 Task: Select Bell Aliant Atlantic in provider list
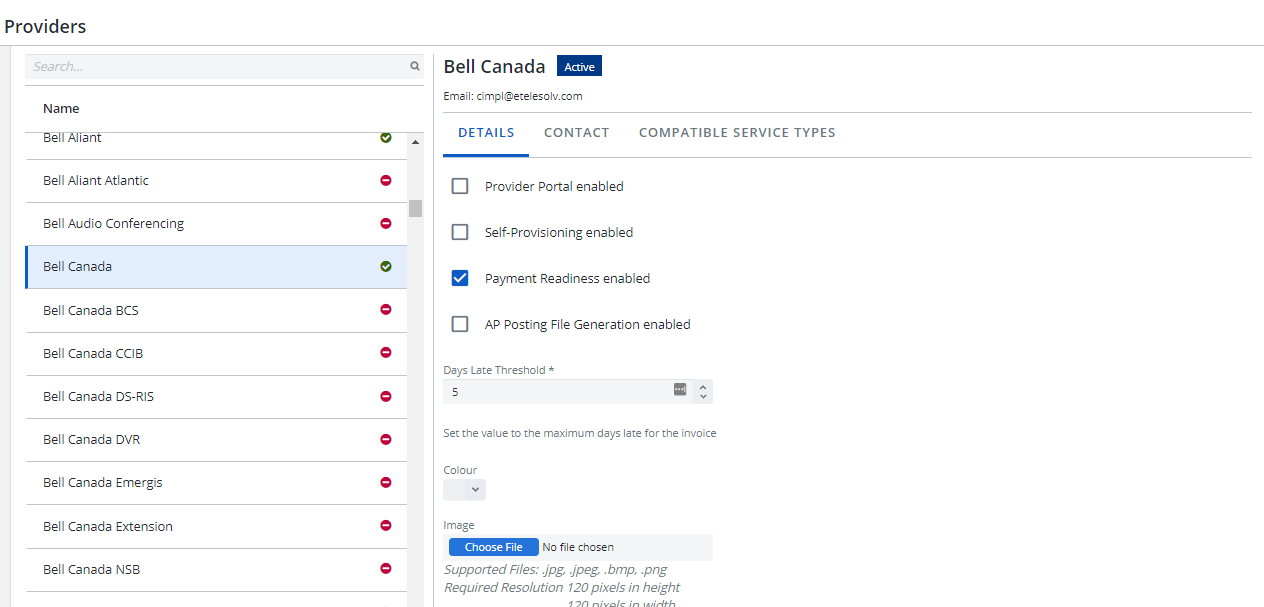[216, 181]
